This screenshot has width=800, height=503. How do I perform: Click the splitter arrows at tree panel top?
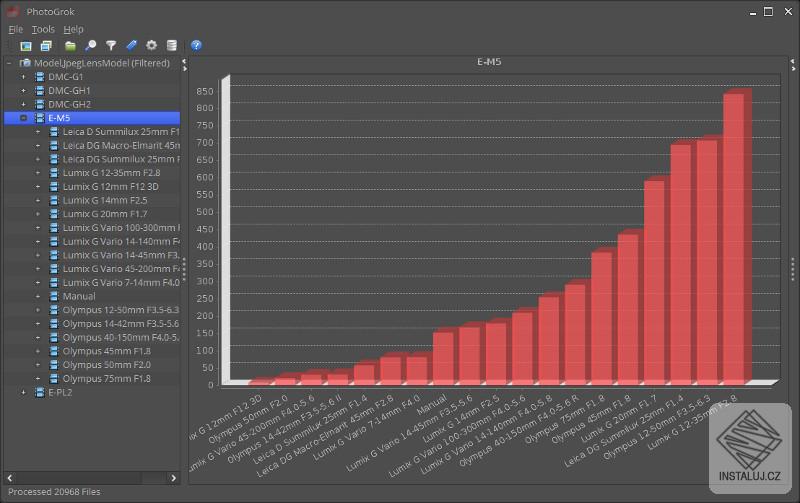click(184, 65)
